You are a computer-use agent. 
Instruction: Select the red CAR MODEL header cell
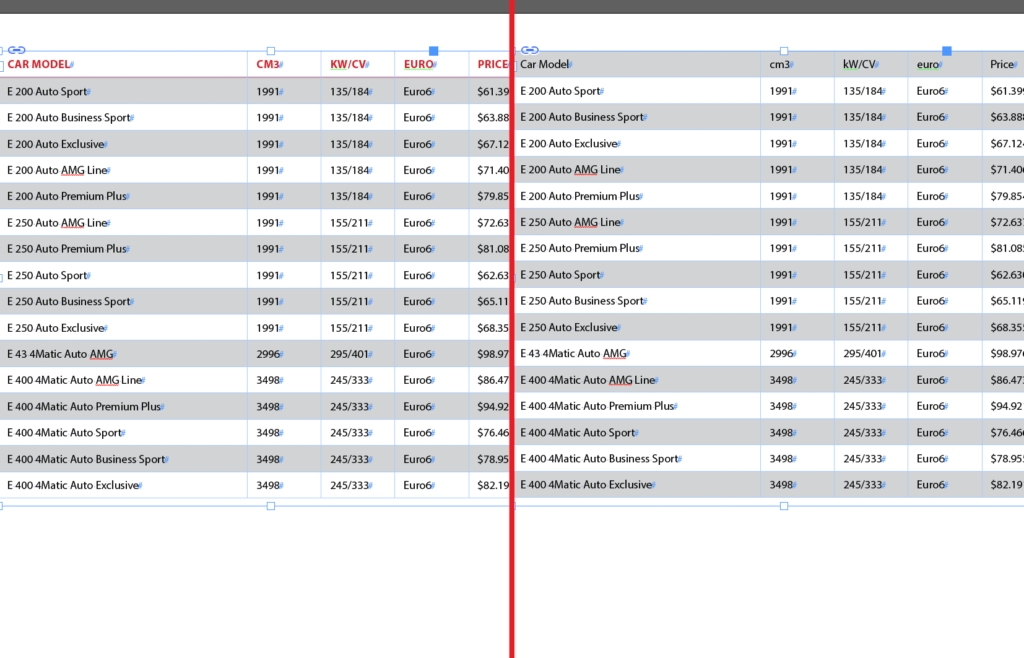pyautogui.click(x=39, y=64)
